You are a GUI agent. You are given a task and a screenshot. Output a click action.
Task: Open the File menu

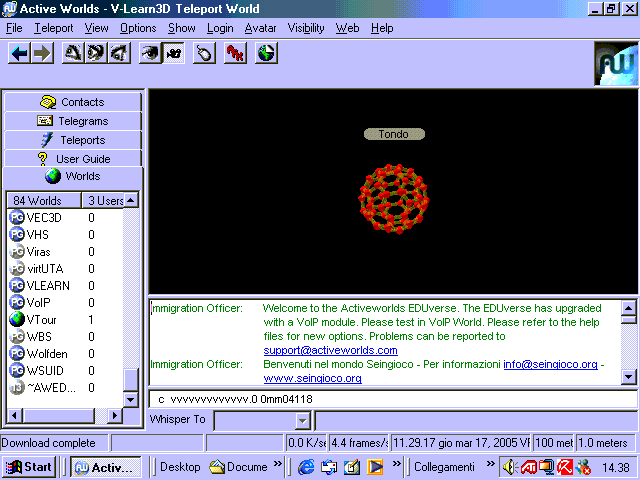tap(14, 28)
